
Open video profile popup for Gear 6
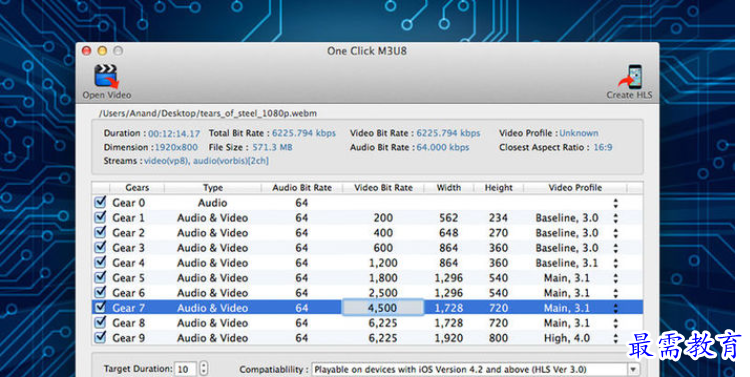[616, 293]
